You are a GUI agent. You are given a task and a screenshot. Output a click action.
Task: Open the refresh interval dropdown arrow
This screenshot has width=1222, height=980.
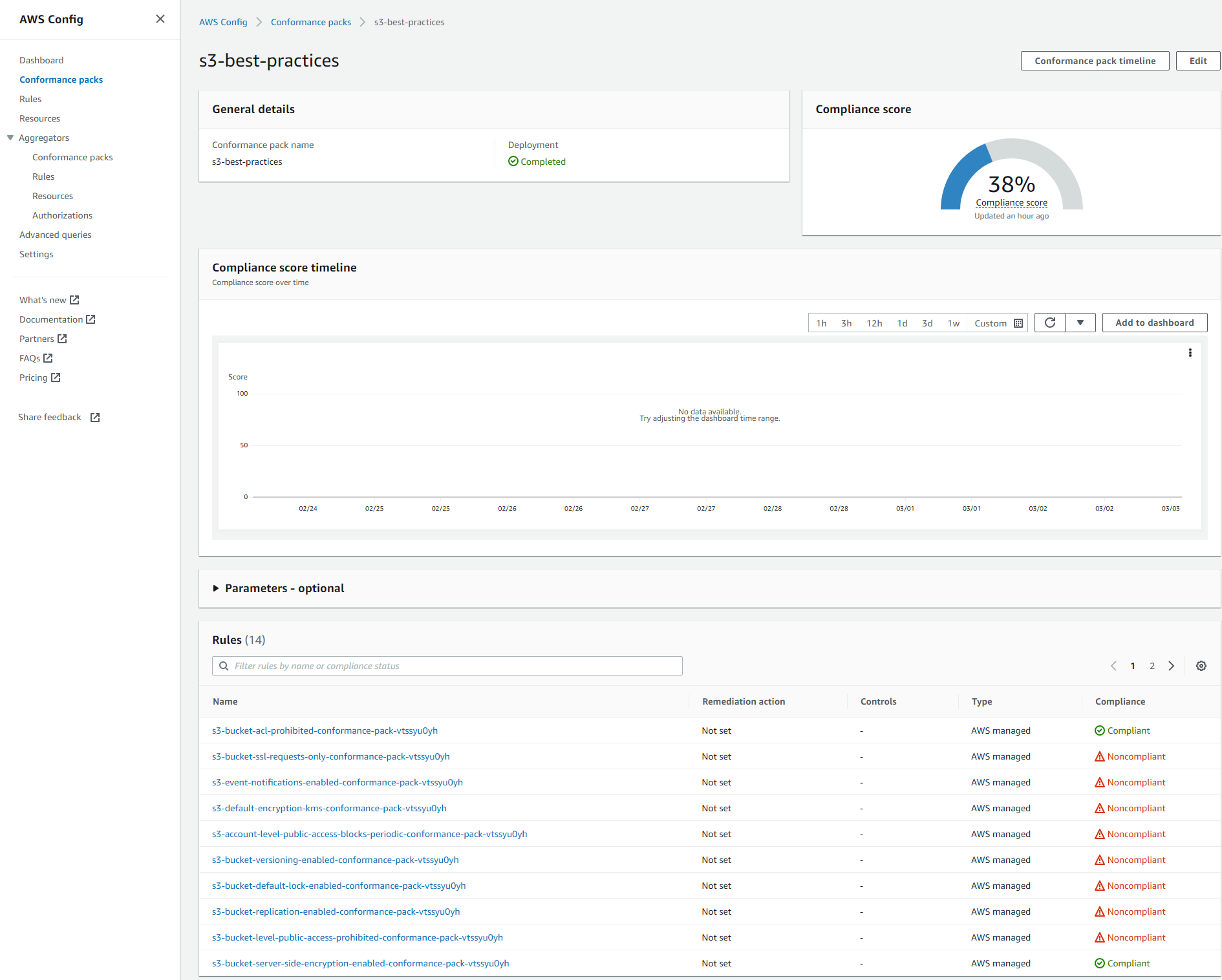coord(1080,323)
